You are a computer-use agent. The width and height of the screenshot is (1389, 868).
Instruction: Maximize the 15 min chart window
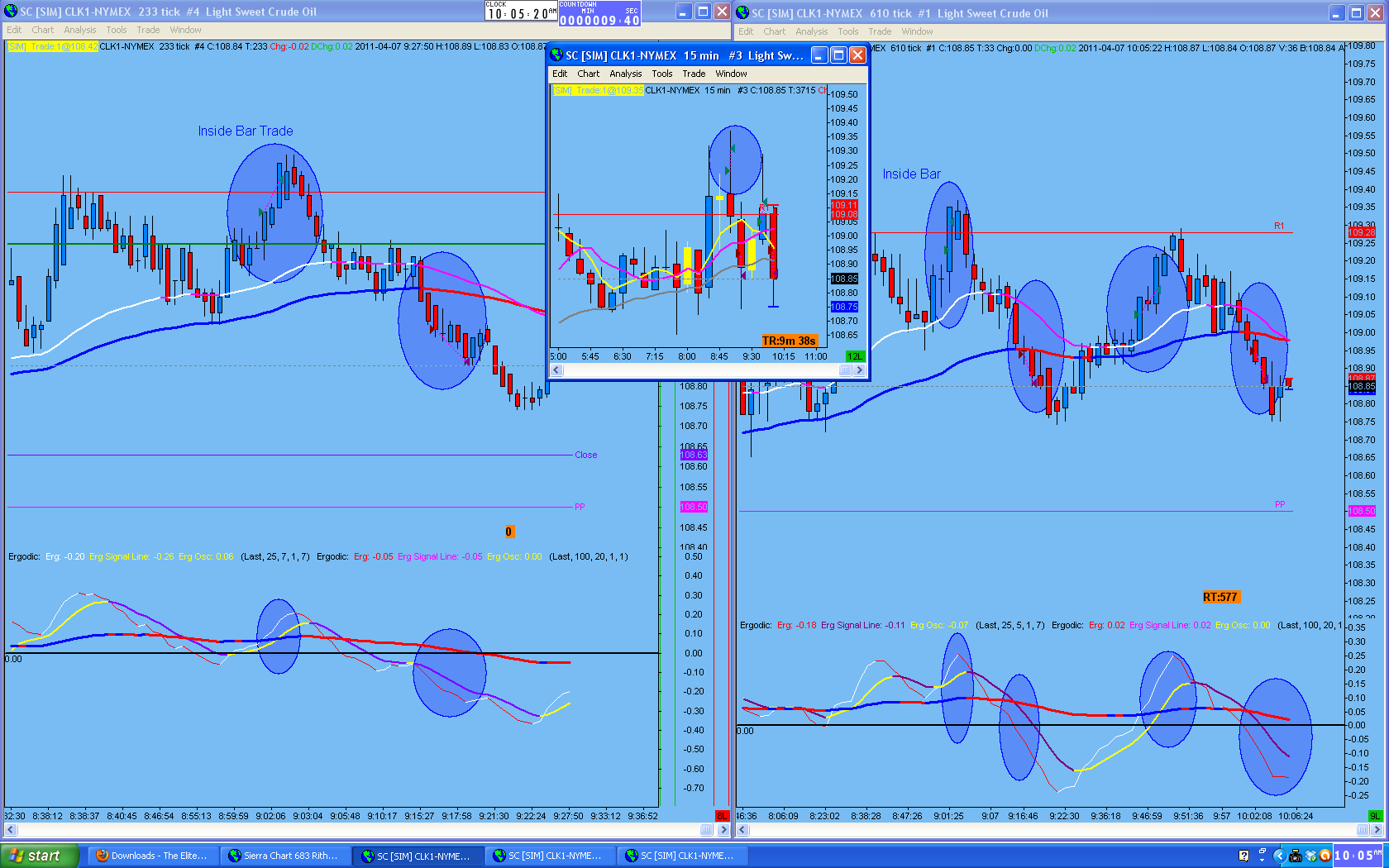838,55
